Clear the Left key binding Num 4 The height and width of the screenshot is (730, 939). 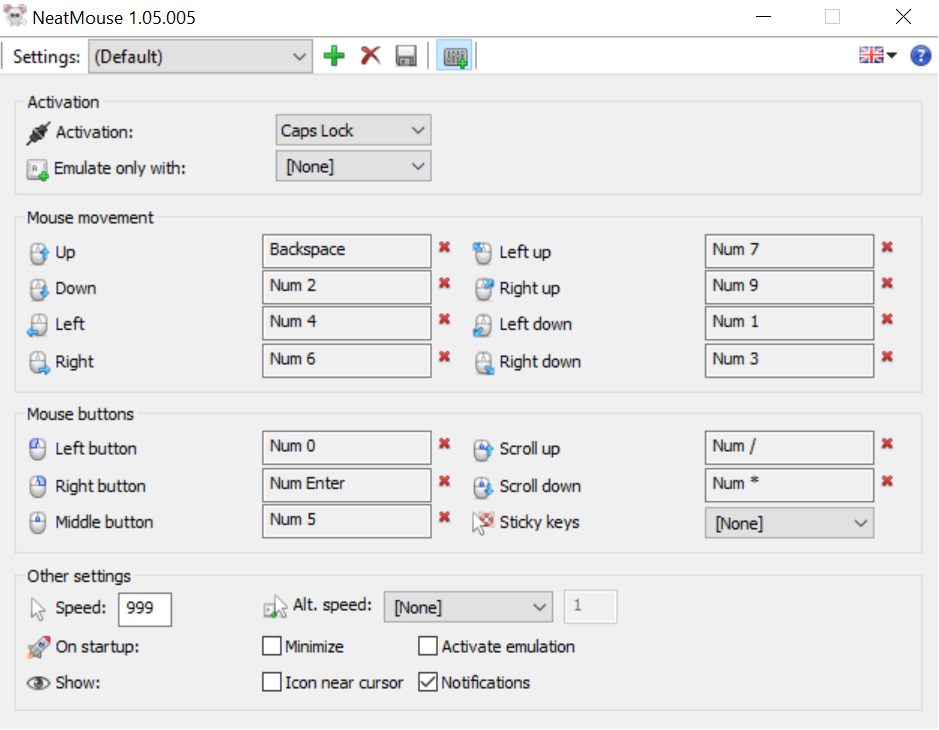click(444, 319)
